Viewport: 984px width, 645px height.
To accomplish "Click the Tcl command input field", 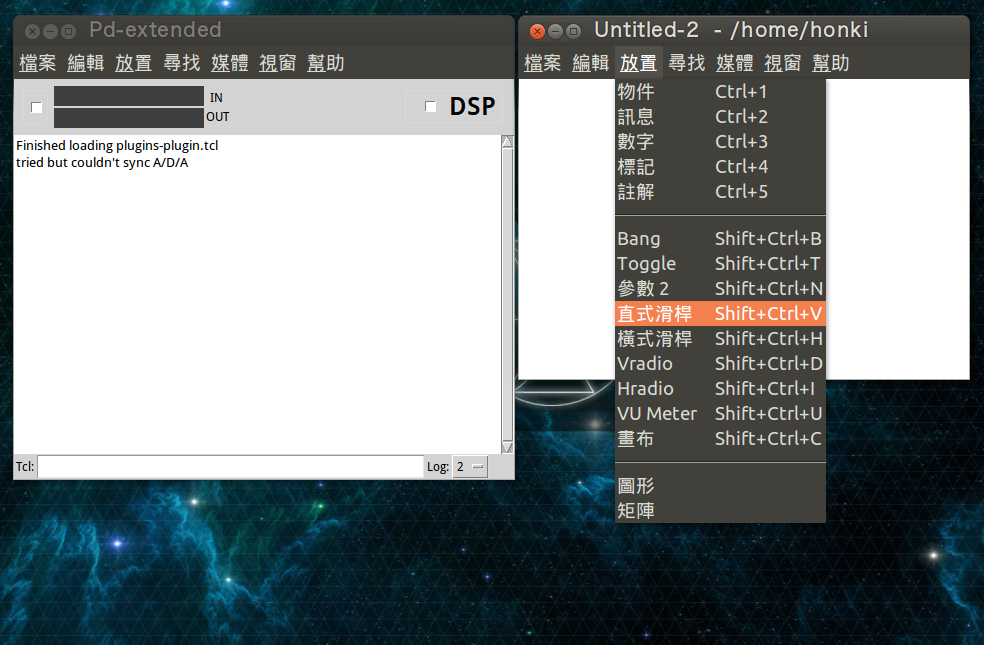I will click(231, 467).
